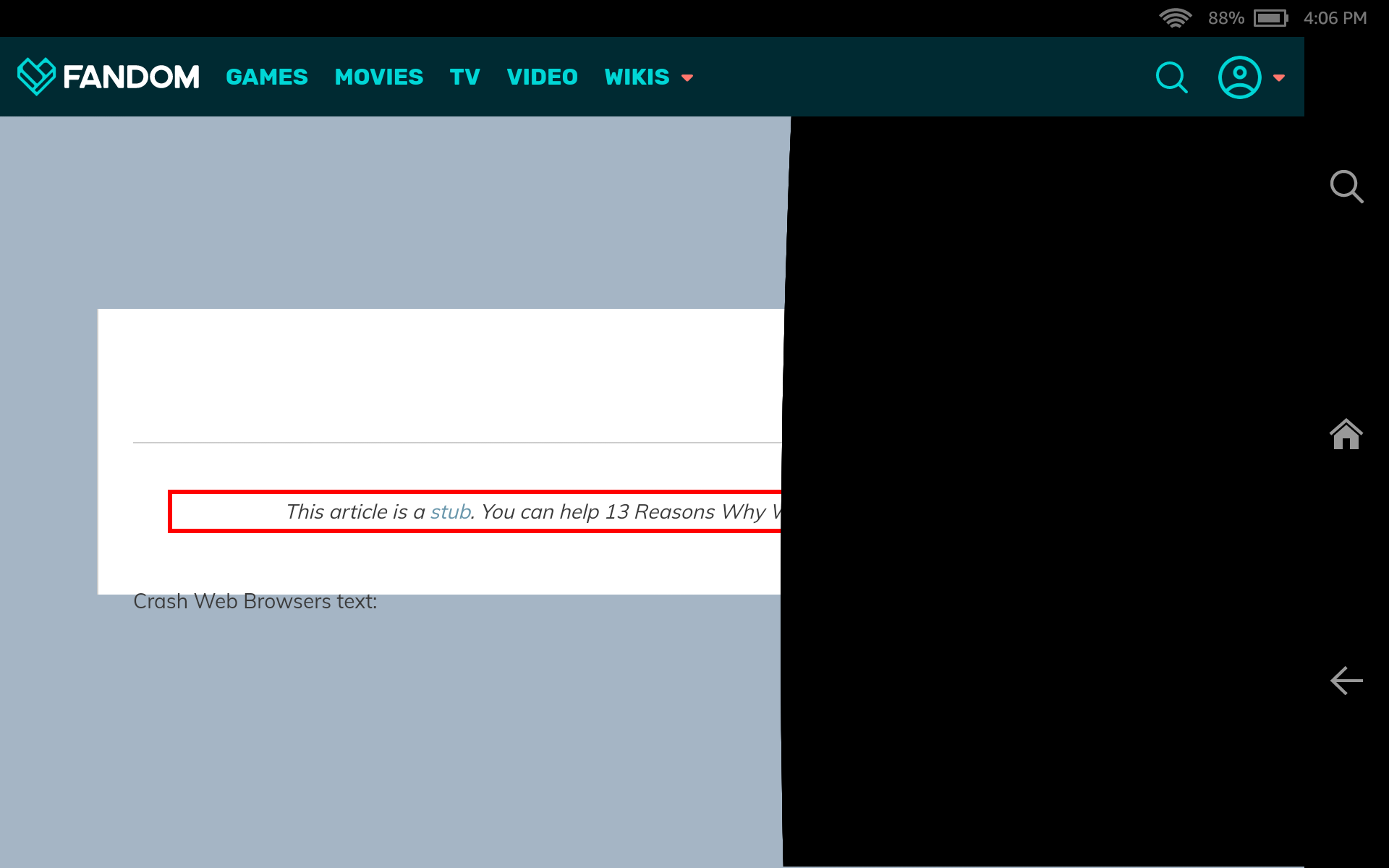1389x868 pixels.
Task: Go to the TV section
Action: pyautogui.click(x=464, y=77)
